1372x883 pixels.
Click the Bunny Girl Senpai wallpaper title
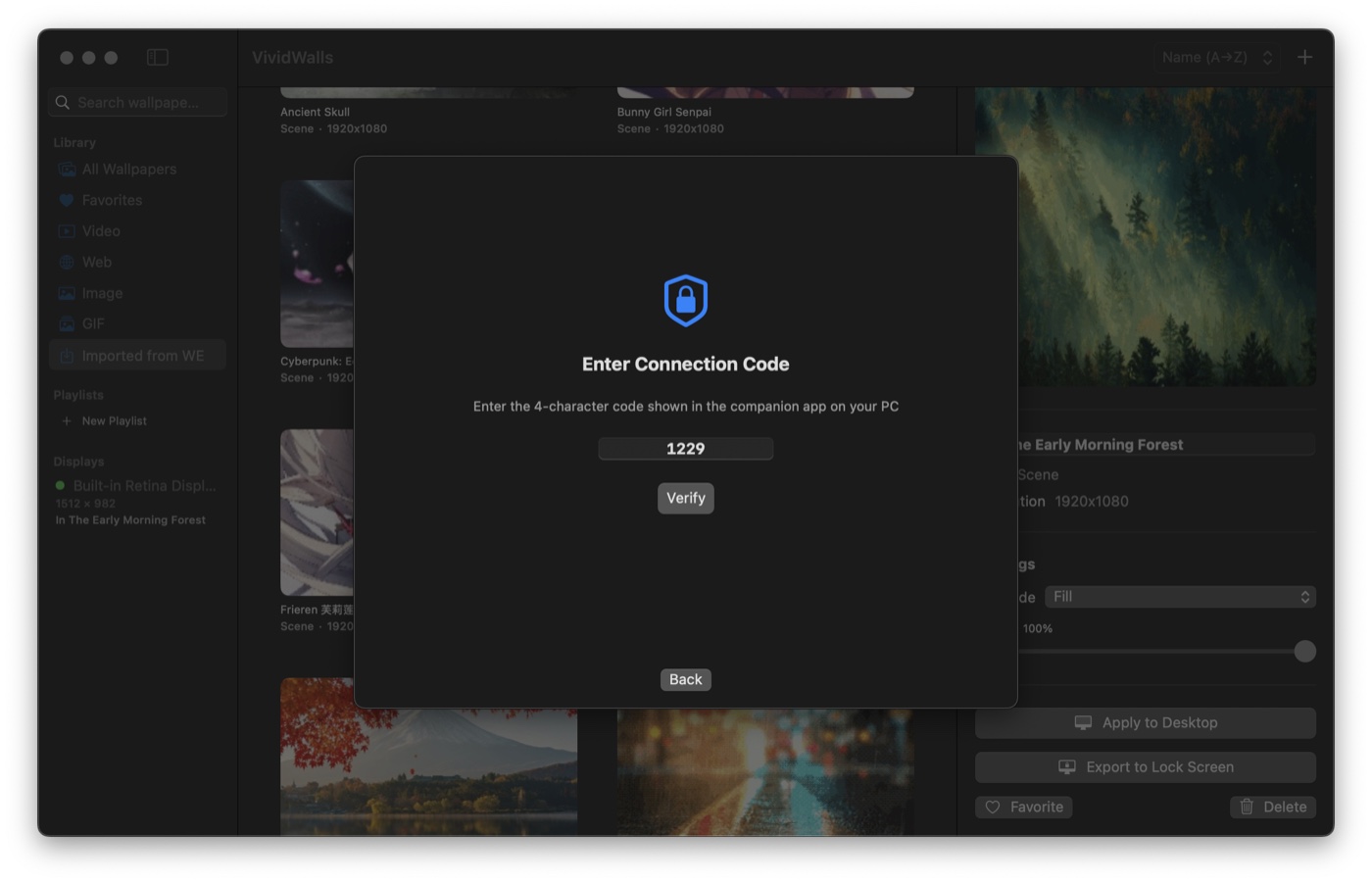click(x=664, y=112)
